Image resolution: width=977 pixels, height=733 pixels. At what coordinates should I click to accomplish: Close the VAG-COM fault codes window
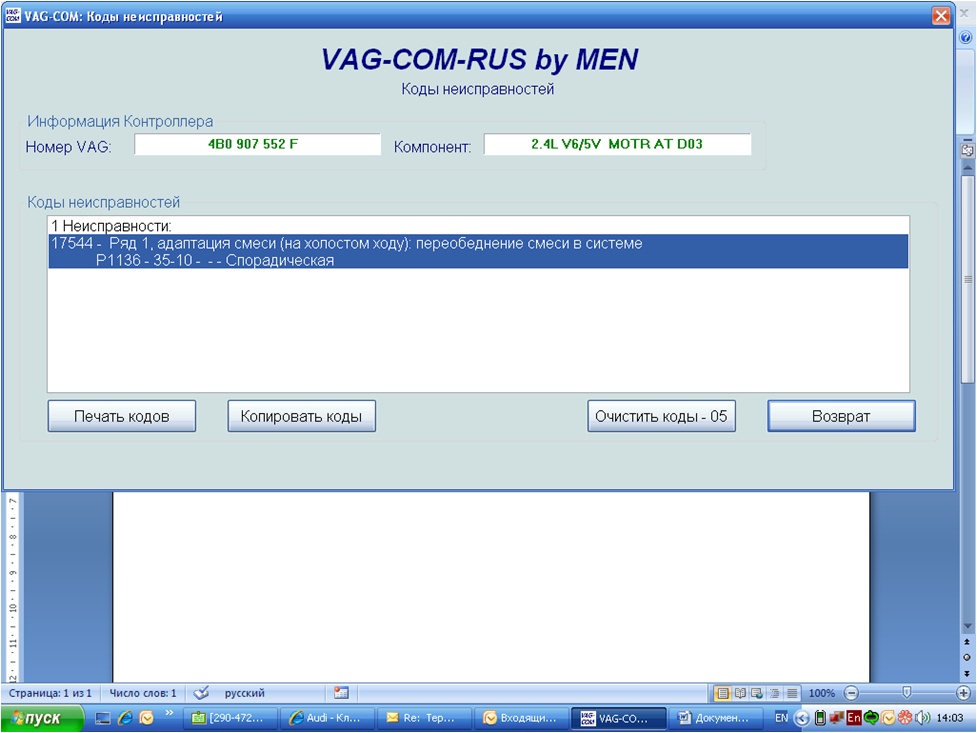pyautogui.click(x=941, y=16)
